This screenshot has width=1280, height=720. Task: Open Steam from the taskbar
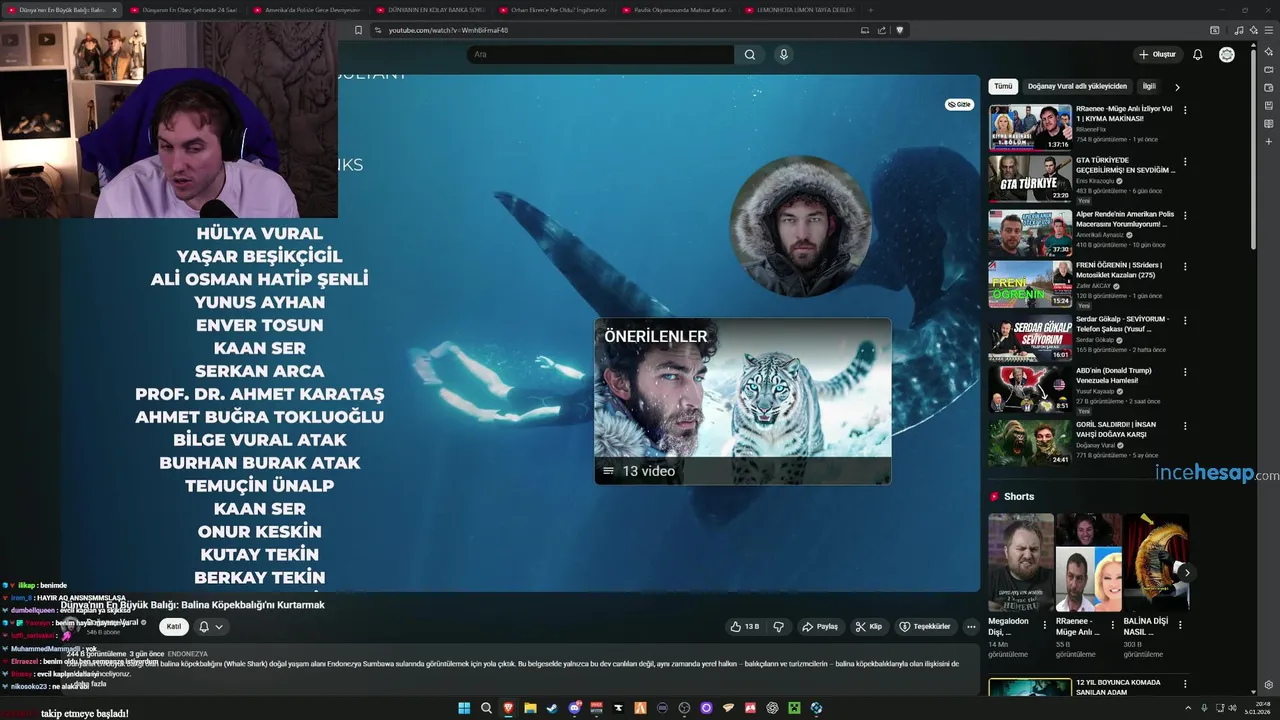point(552,708)
